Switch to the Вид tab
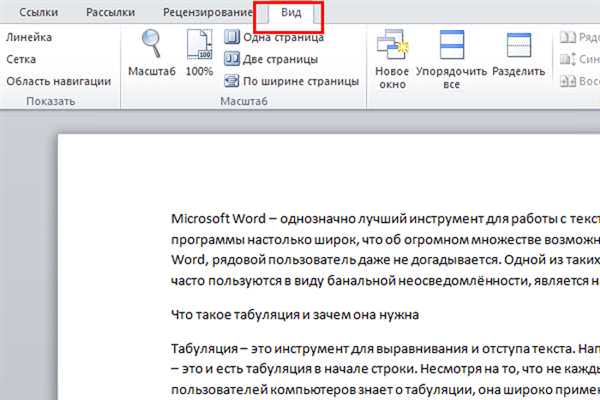 [x=291, y=12]
